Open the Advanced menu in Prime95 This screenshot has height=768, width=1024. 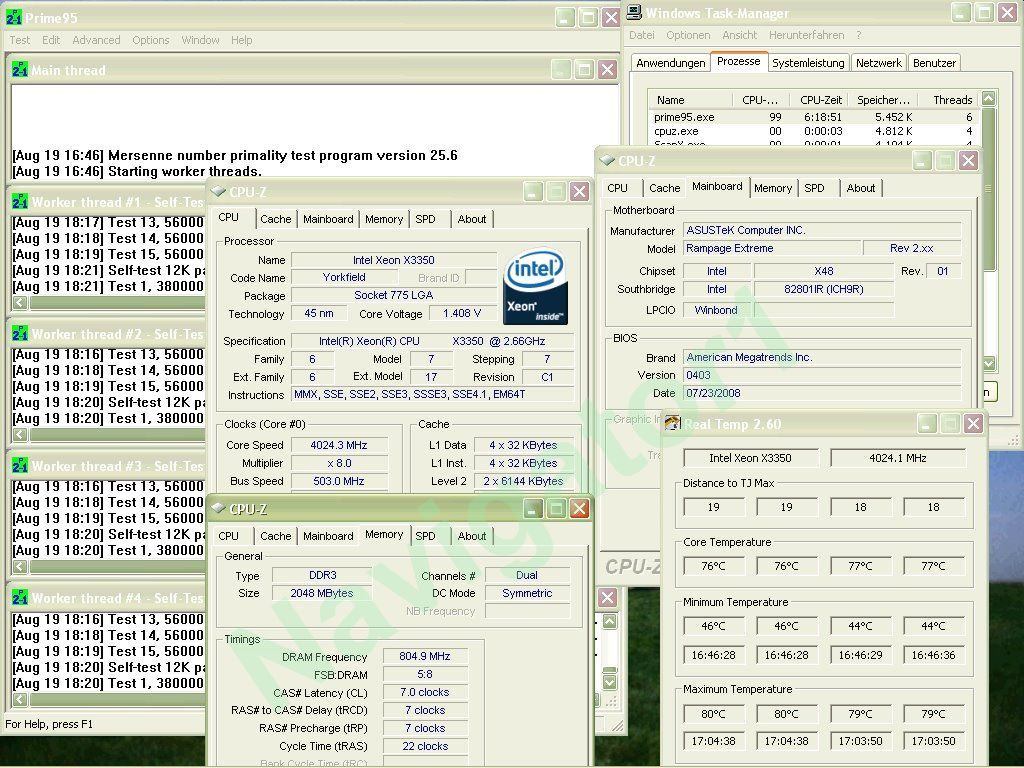point(96,40)
